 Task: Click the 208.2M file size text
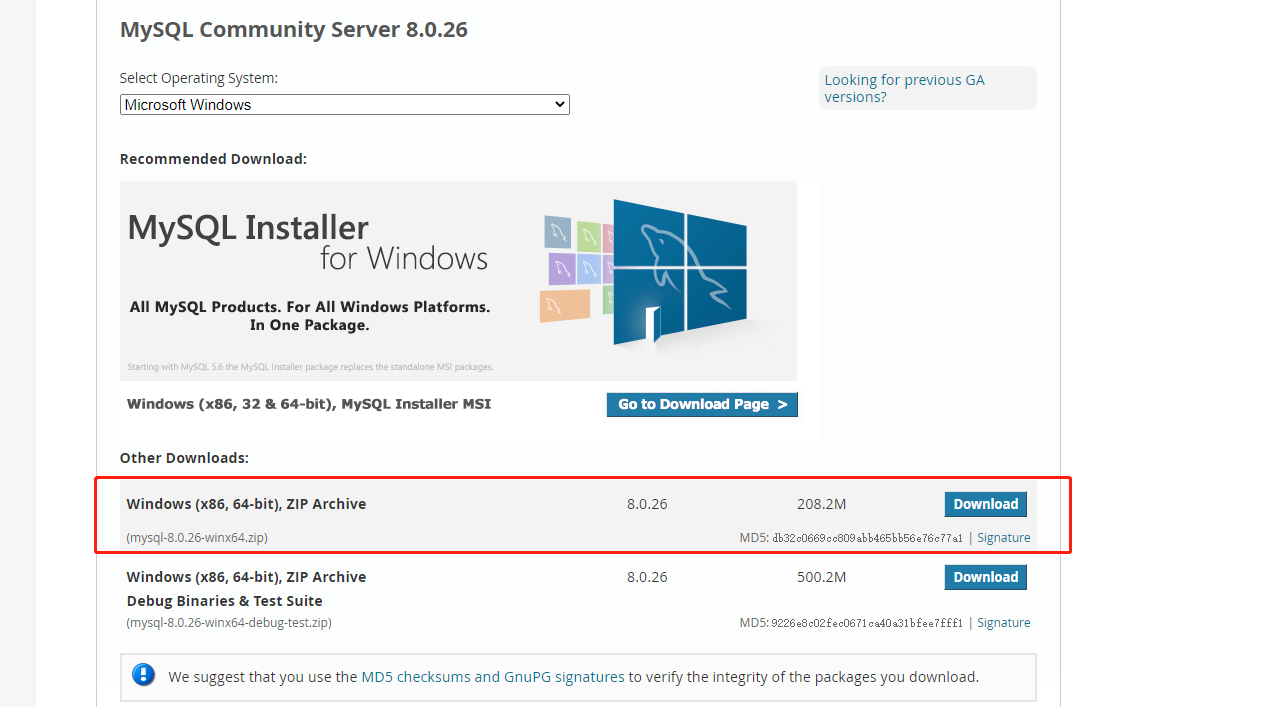point(821,504)
